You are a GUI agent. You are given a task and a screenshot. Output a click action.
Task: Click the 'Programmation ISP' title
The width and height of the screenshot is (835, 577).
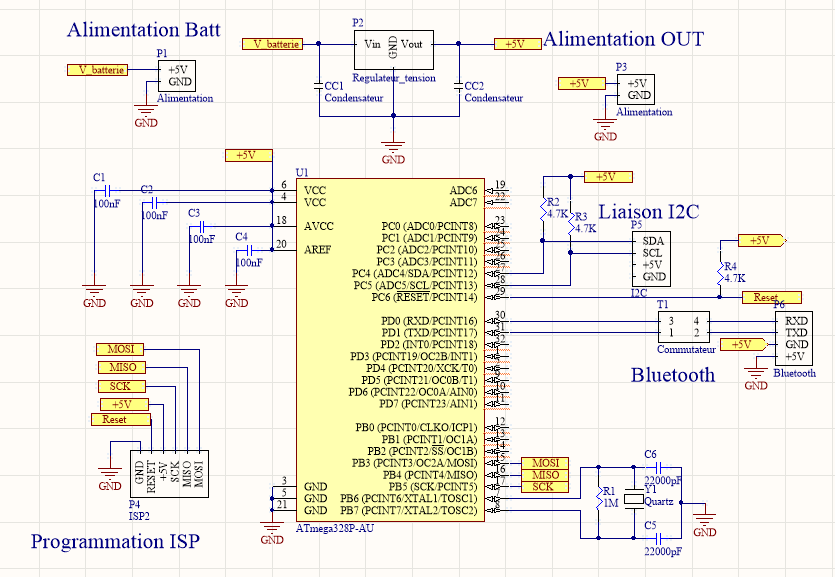click(115, 542)
